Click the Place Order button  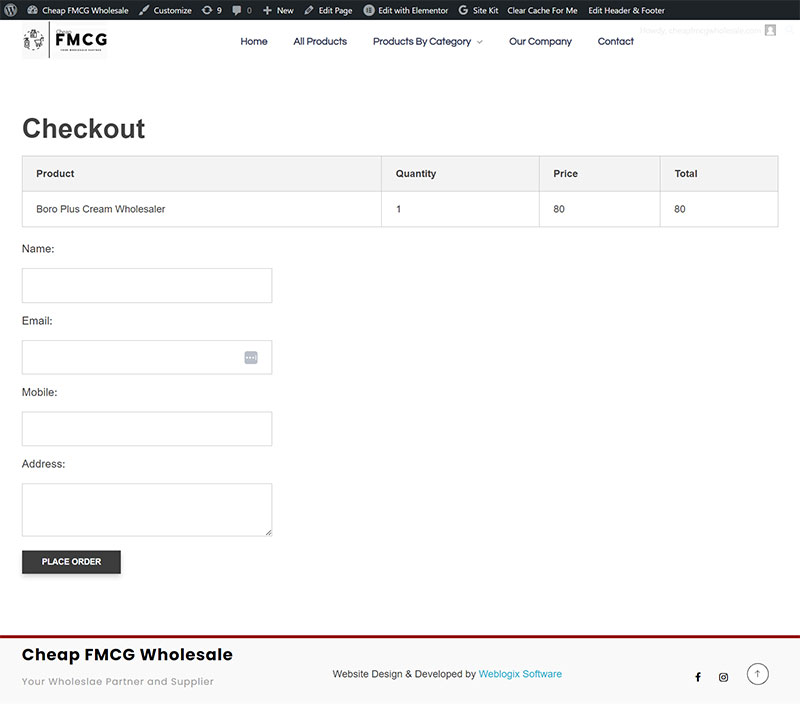pyautogui.click(x=71, y=562)
